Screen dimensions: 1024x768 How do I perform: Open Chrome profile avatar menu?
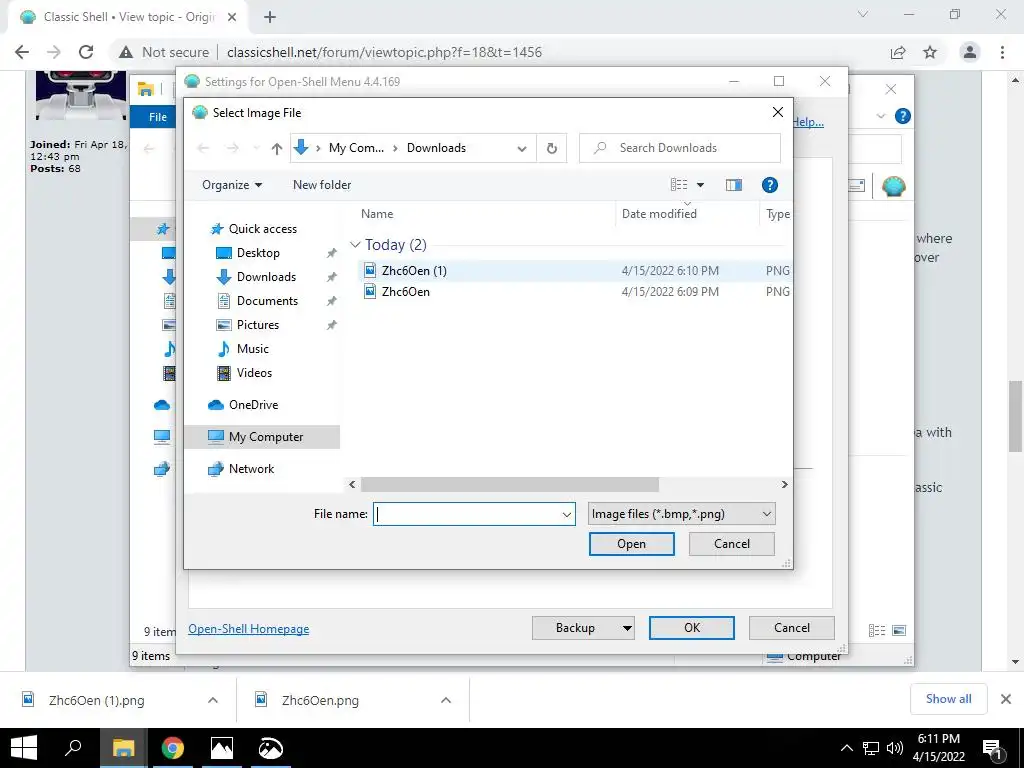pos(970,52)
